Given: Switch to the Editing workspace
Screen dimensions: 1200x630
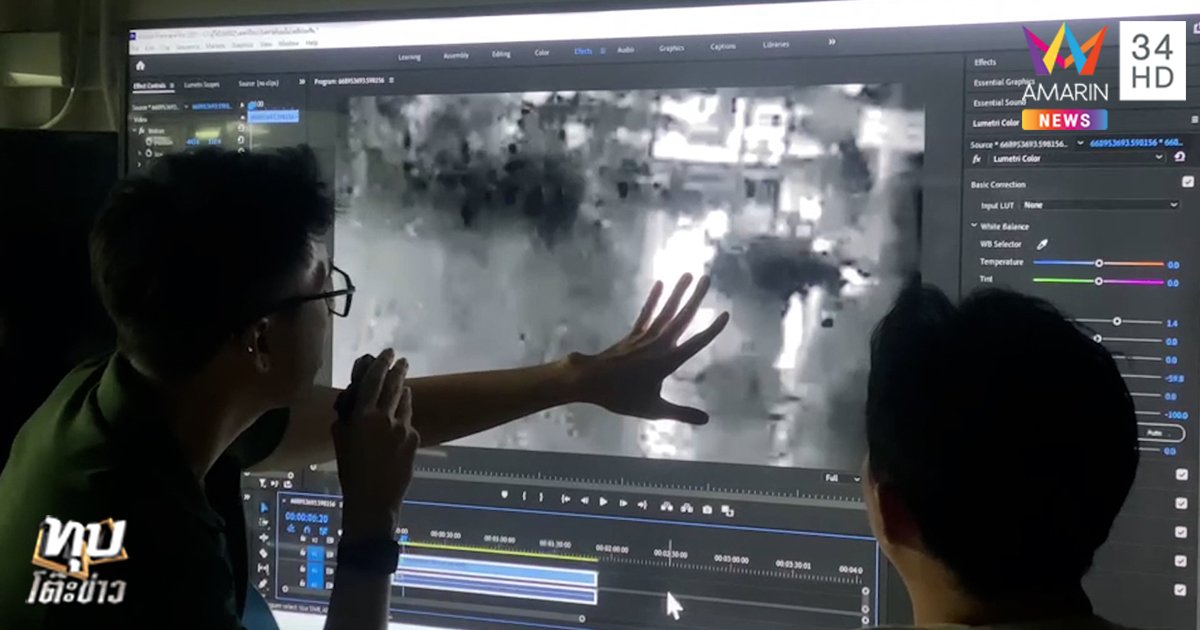Looking at the screenshot, I should tap(501, 54).
